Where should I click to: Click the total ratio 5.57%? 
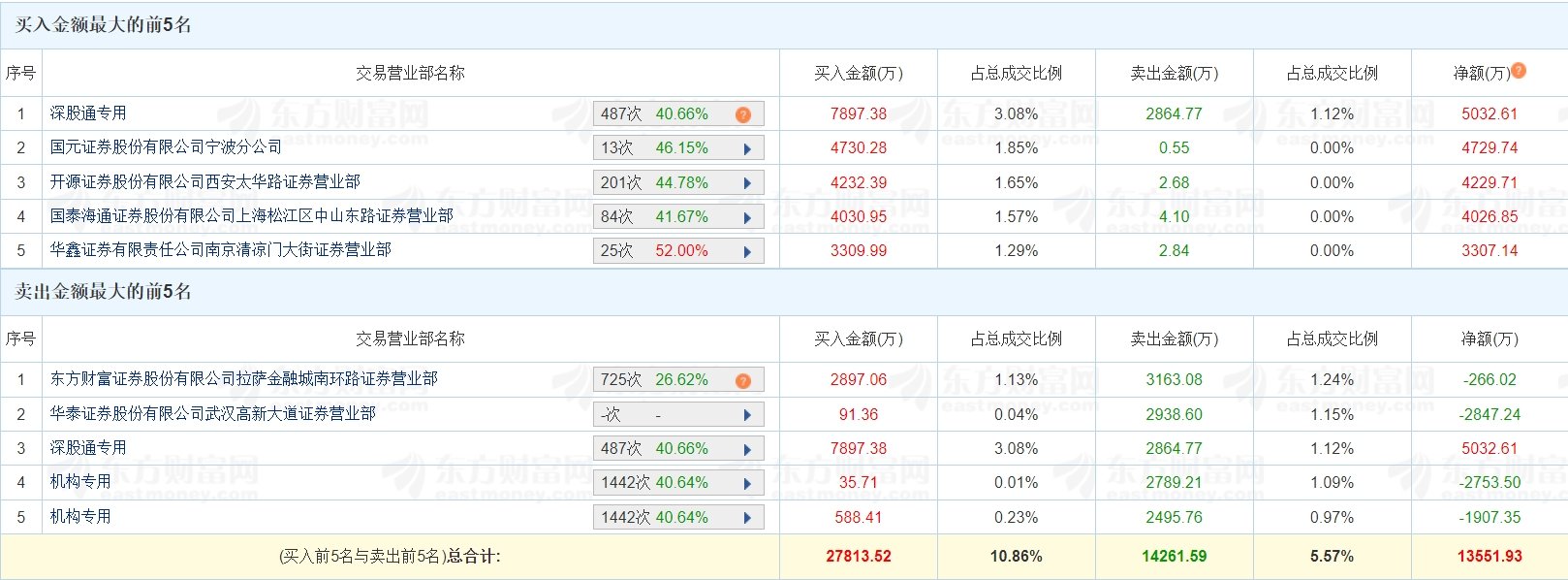[1333, 557]
